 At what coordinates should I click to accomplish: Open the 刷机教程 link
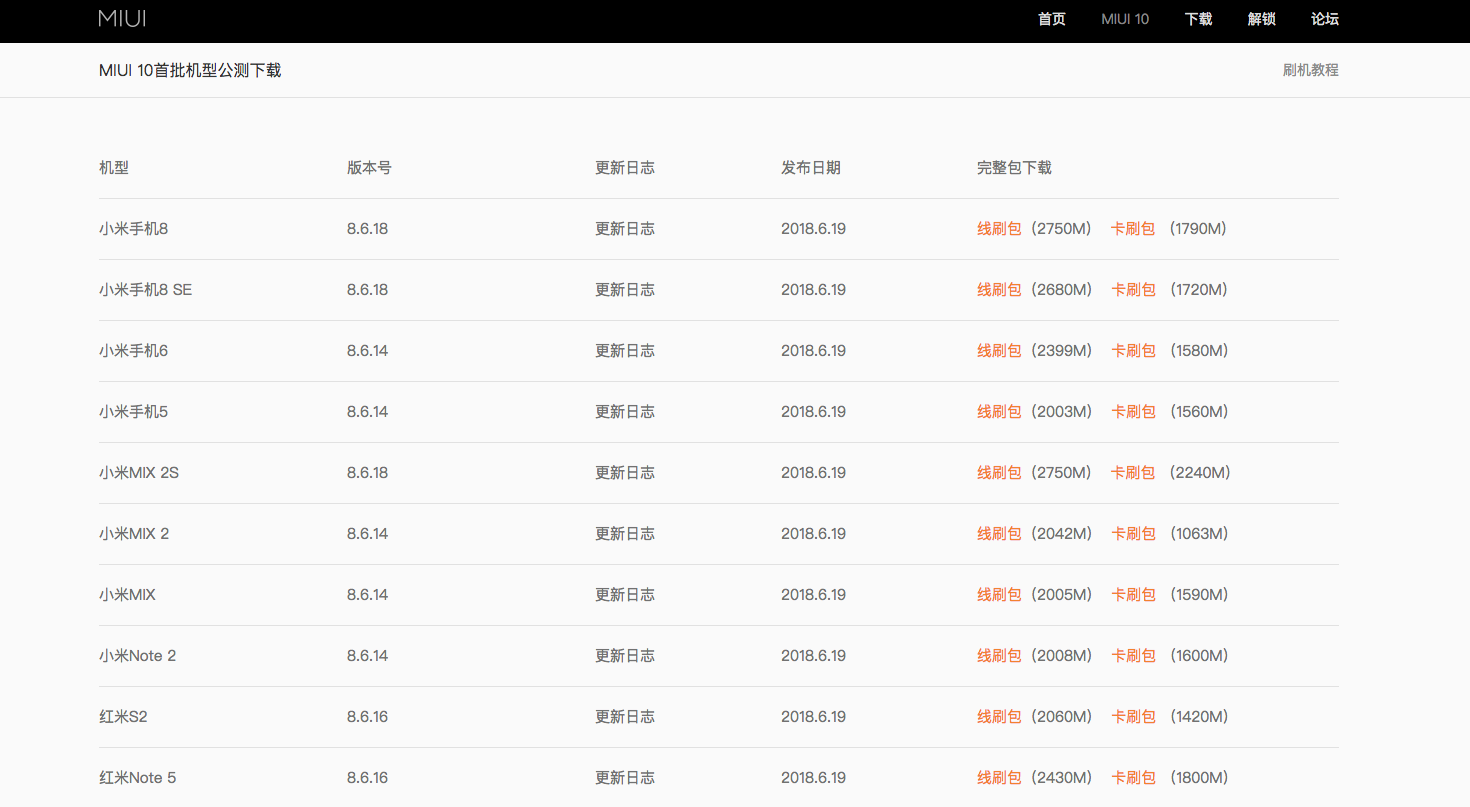[1310, 70]
